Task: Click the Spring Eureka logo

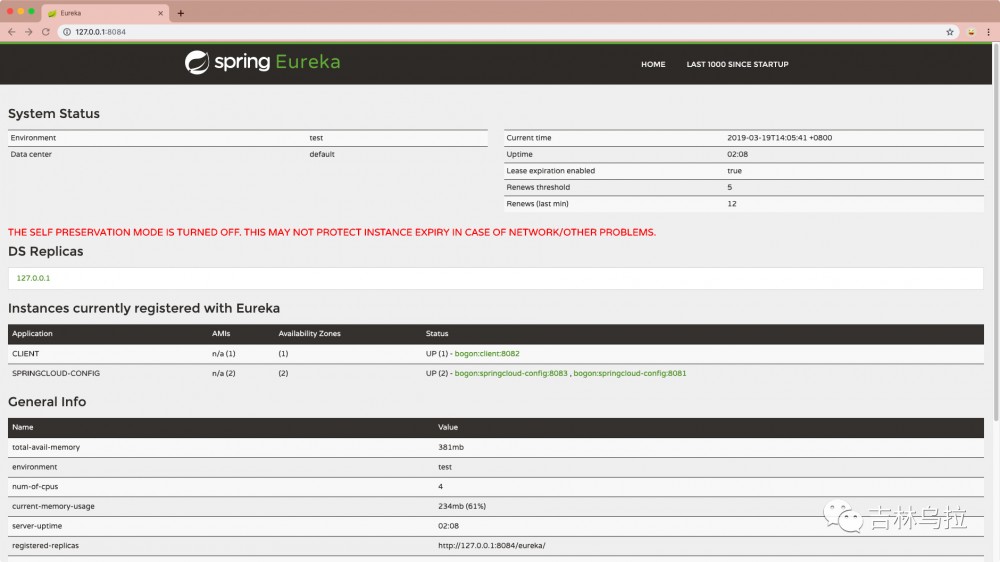Action: pyautogui.click(x=262, y=62)
